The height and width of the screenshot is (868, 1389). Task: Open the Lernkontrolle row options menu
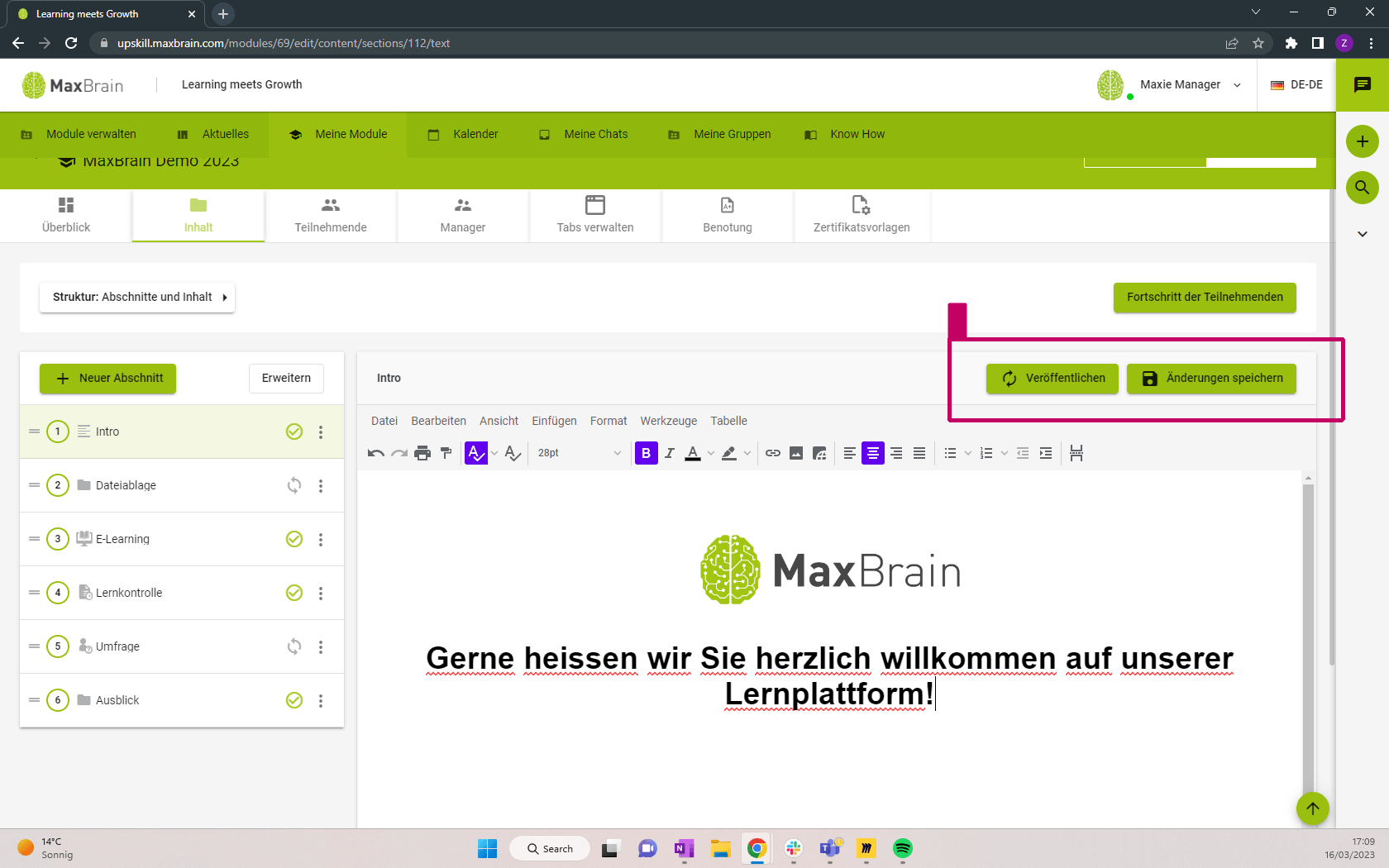pos(321,593)
